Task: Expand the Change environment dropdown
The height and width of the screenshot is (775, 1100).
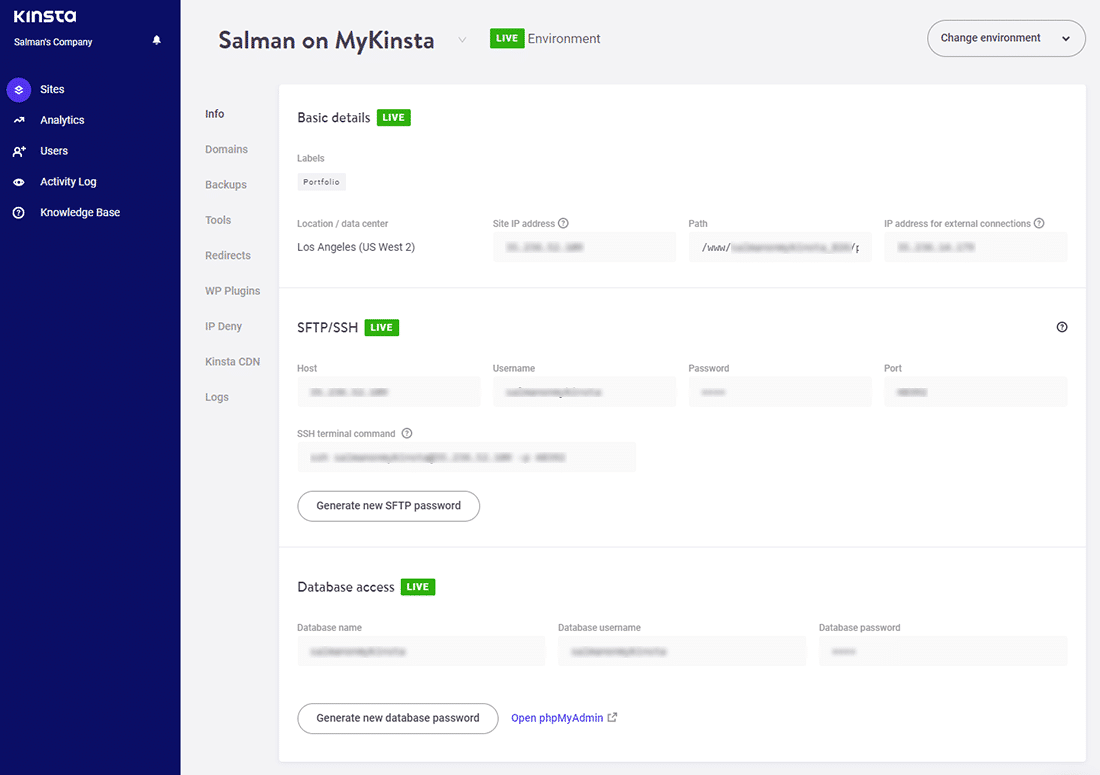Action: click(1006, 38)
